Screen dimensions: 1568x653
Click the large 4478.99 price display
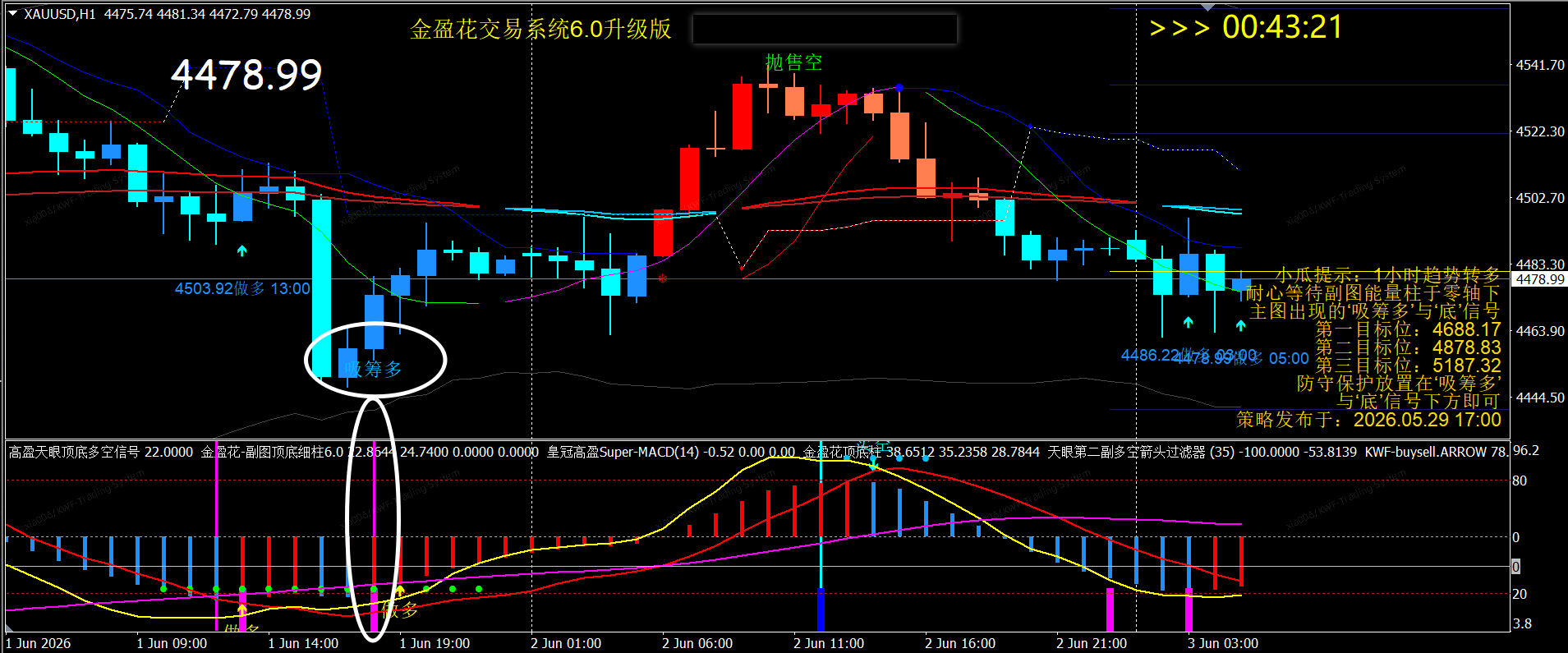point(246,75)
